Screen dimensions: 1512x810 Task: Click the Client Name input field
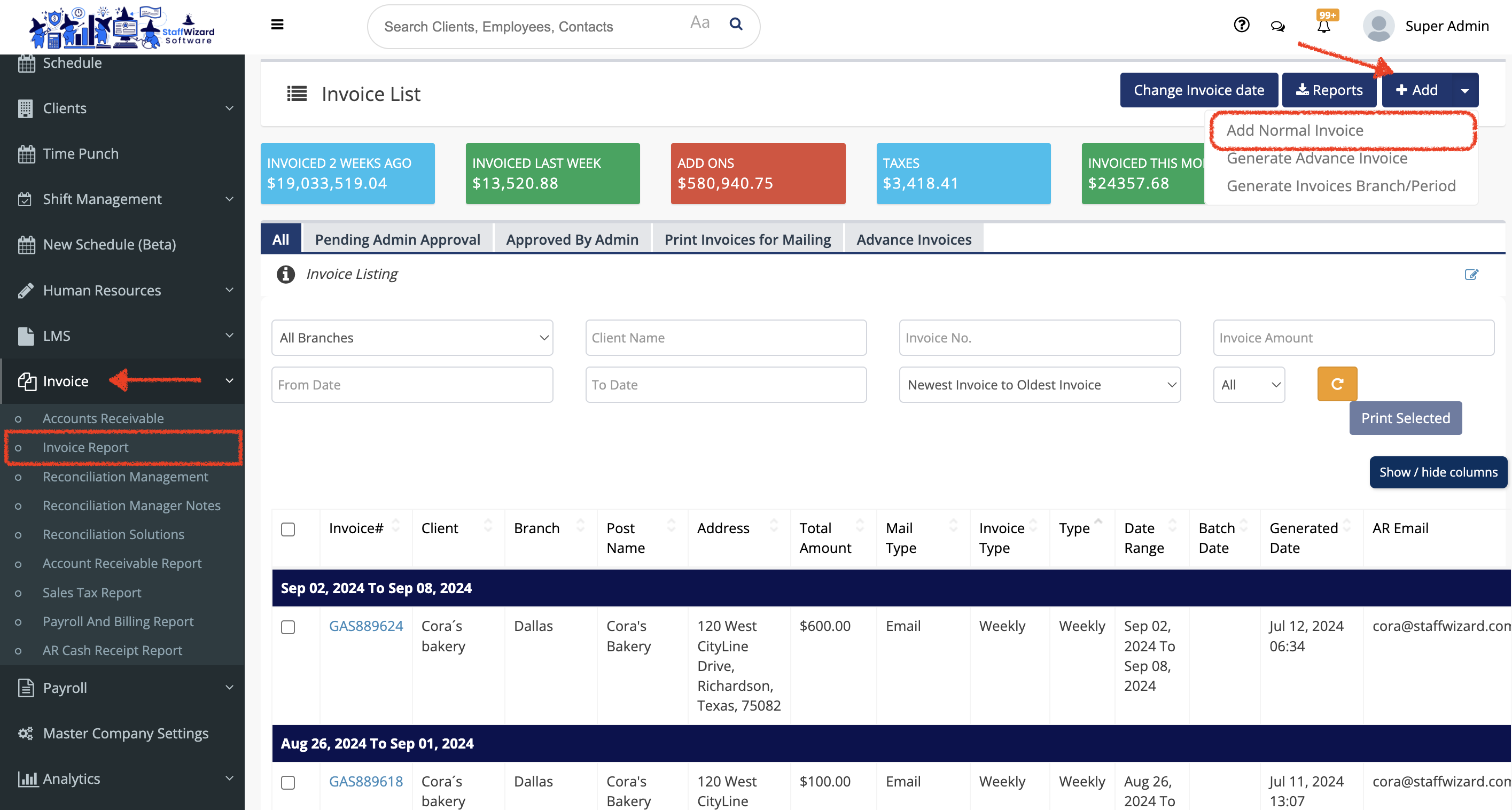[726, 338]
